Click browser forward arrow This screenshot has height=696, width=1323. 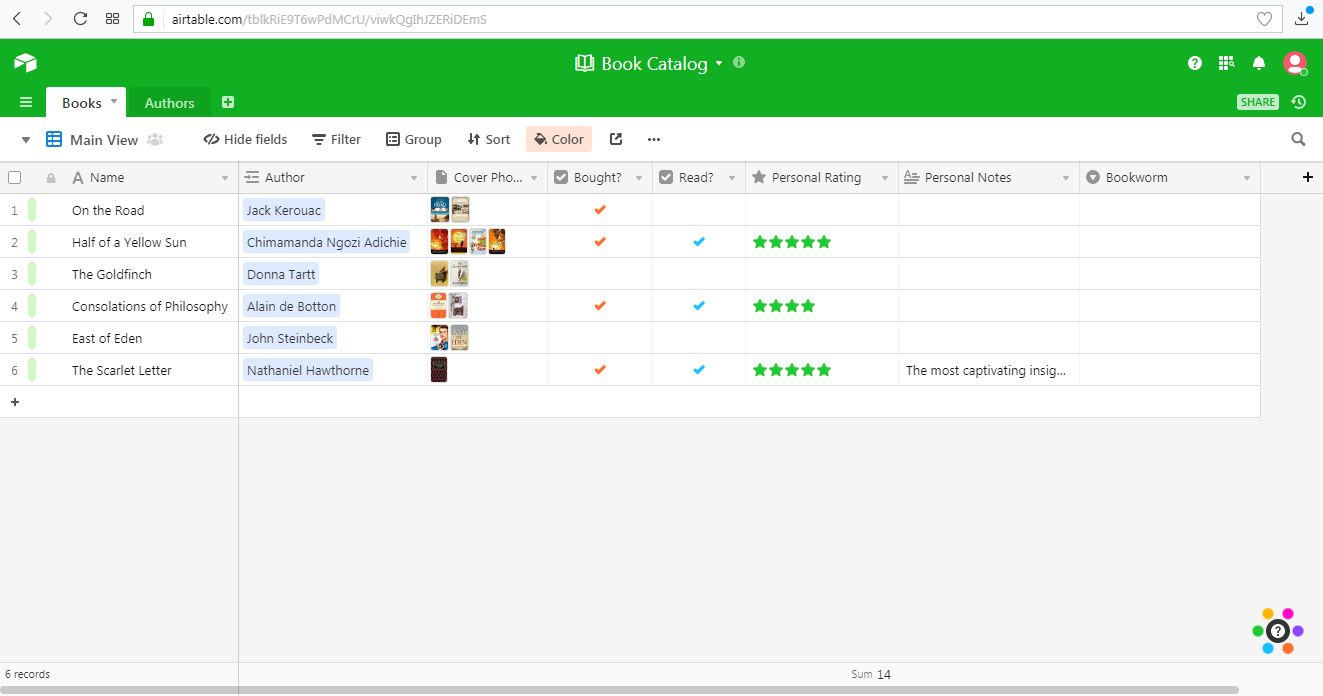[48, 19]
